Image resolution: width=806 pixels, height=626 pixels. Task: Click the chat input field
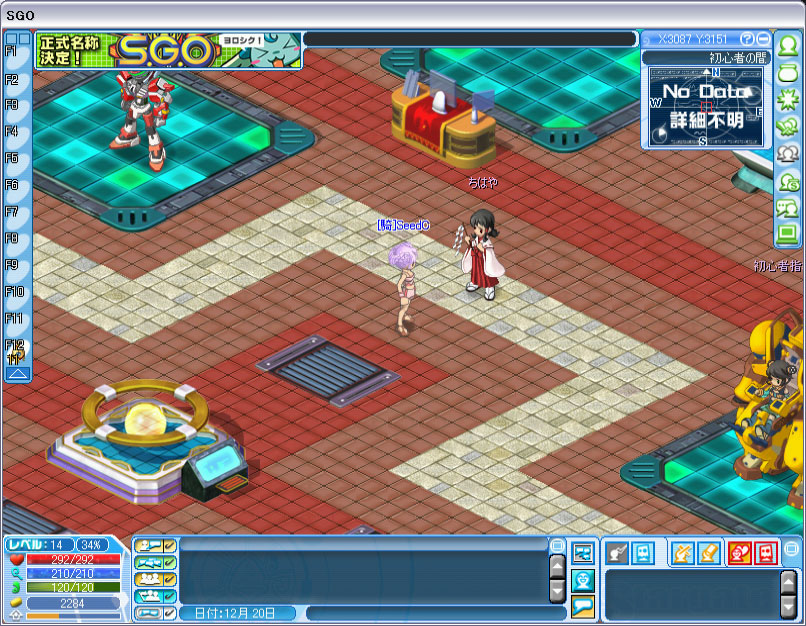coord(435,613)
